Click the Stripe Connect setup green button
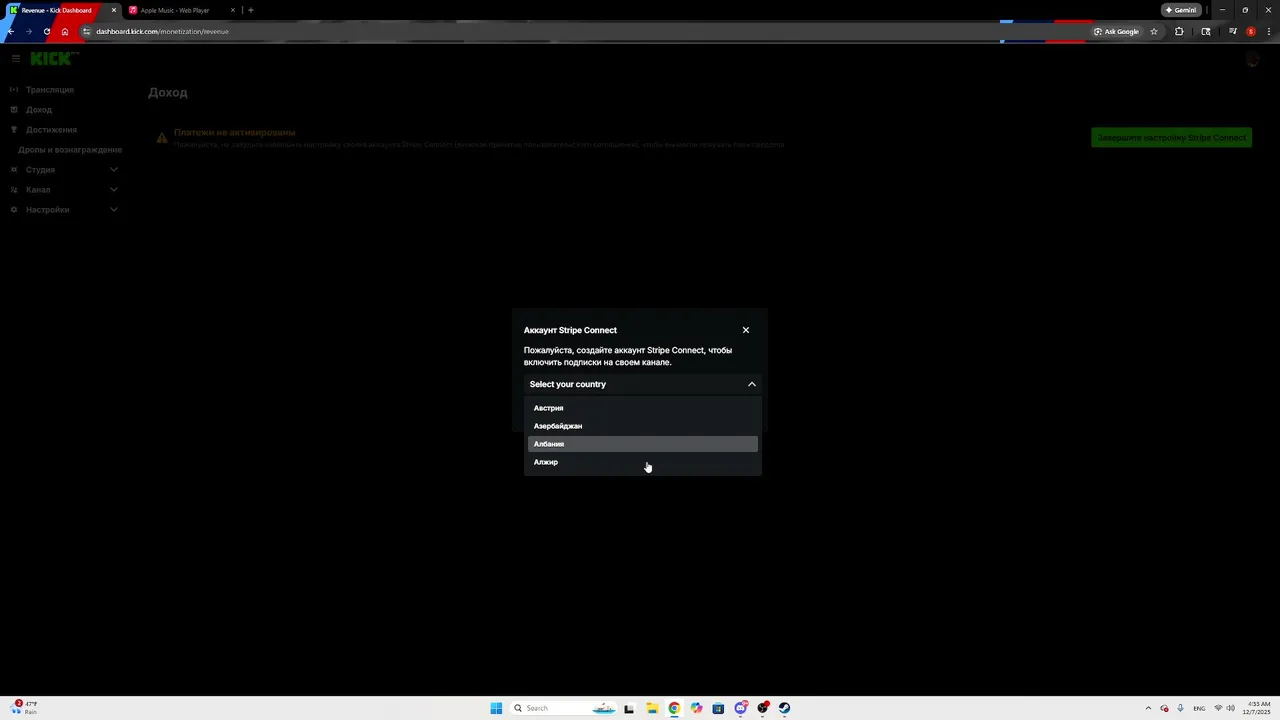The width and height of the screenshot is (1280, 720). (1171, 138)
